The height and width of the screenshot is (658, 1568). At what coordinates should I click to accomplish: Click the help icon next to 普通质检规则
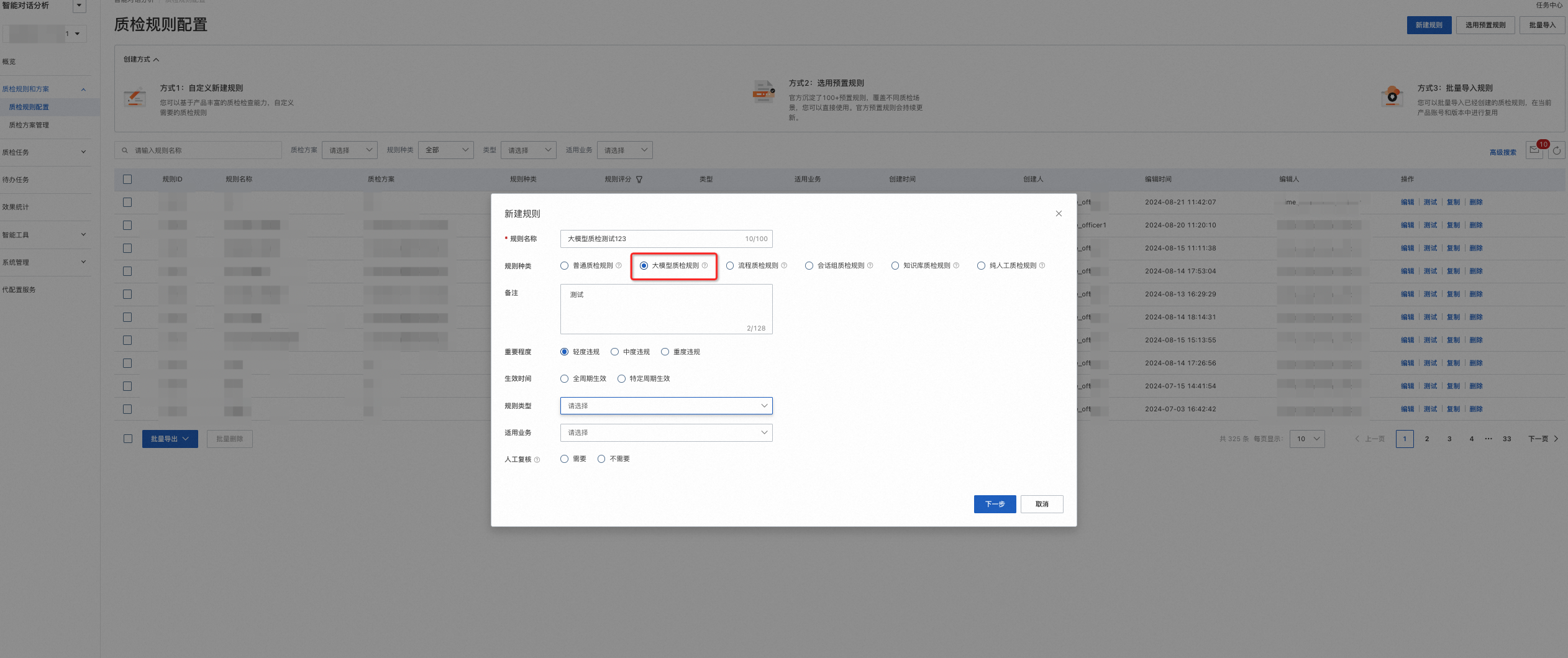pyautogui.click(x=618, y=265)
